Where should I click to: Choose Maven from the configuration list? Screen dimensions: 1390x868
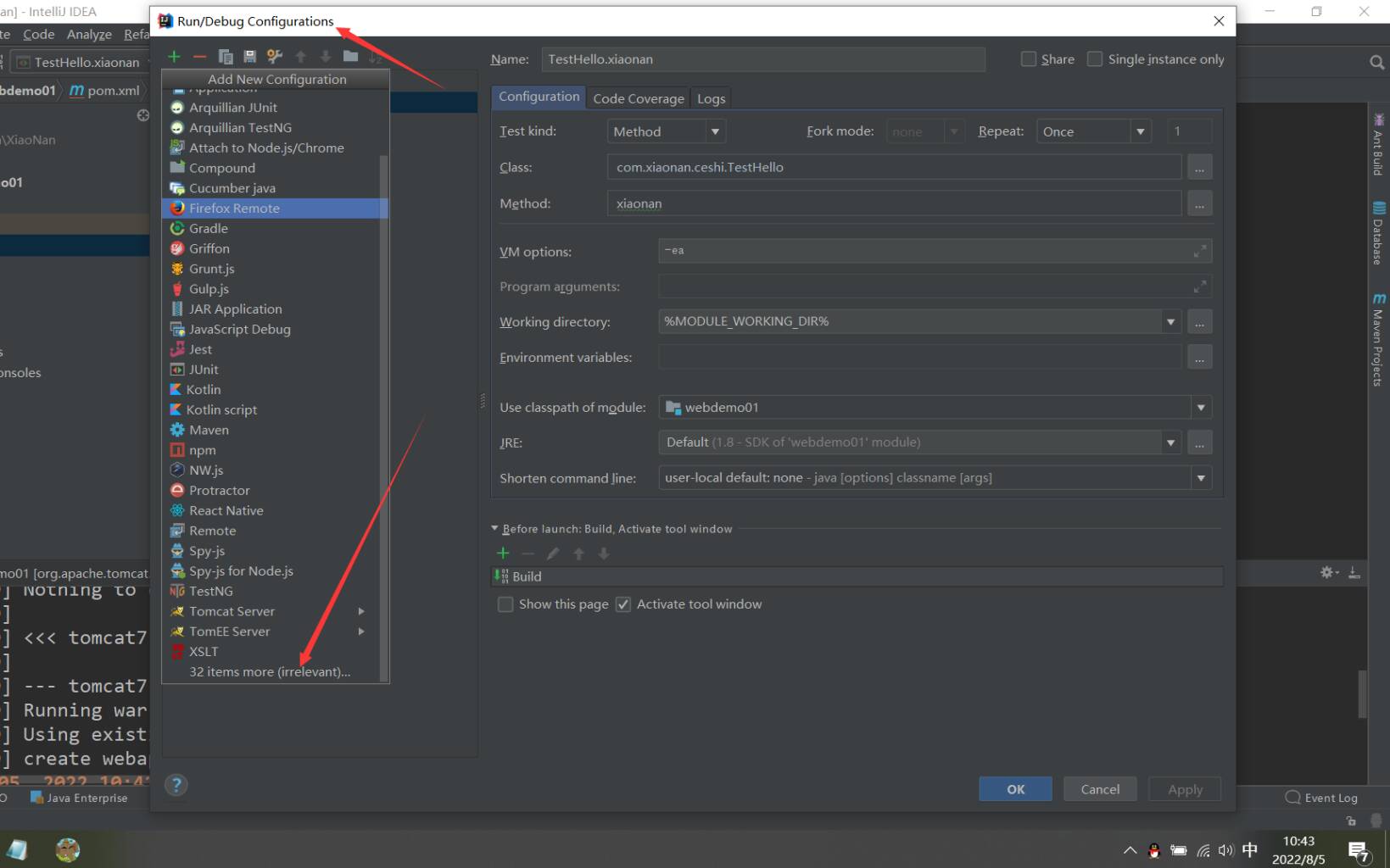coord(275,430)
